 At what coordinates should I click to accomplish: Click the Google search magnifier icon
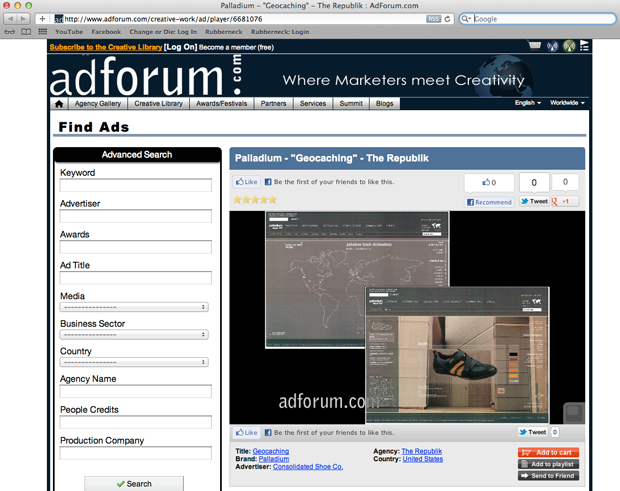coord(466,19)
